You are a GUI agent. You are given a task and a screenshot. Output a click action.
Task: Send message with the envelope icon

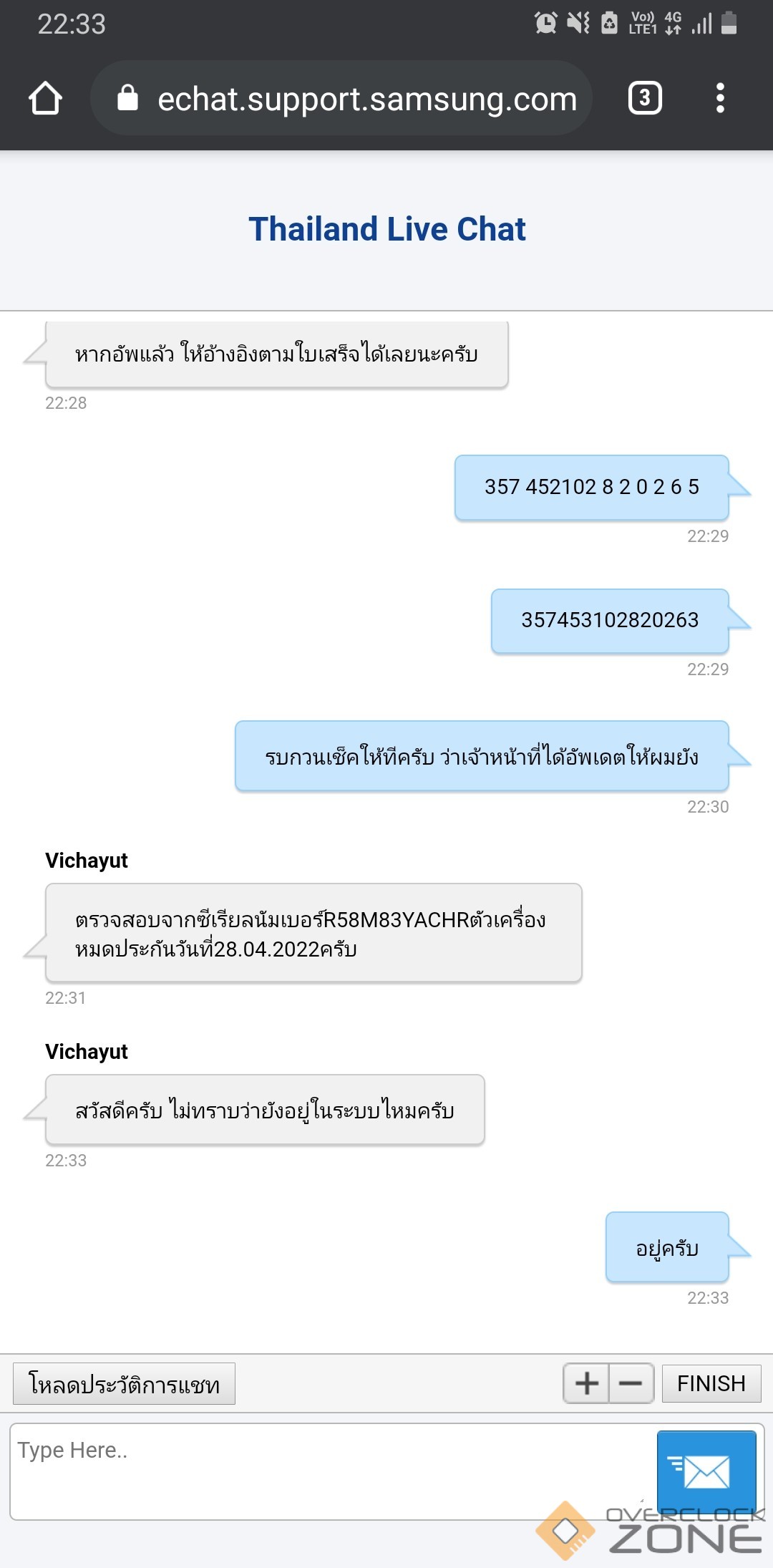pyautogui.click(x=706, y=1471)
